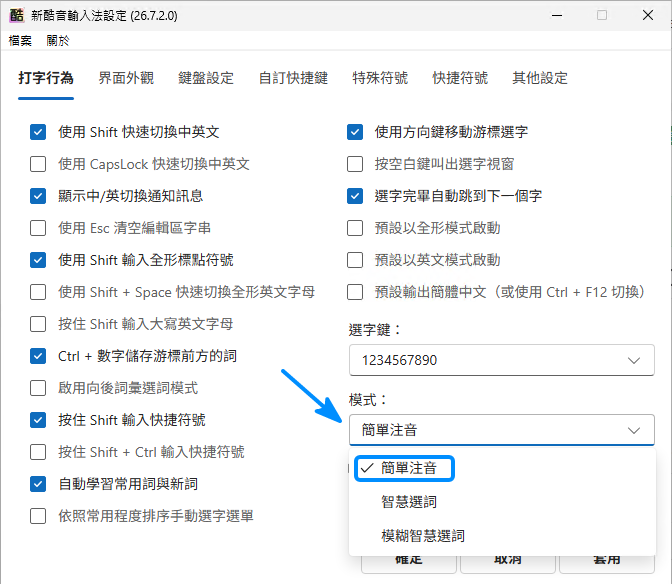
Task: Switch to the 其他設定 tab
Action: click(x=540, y=78)
